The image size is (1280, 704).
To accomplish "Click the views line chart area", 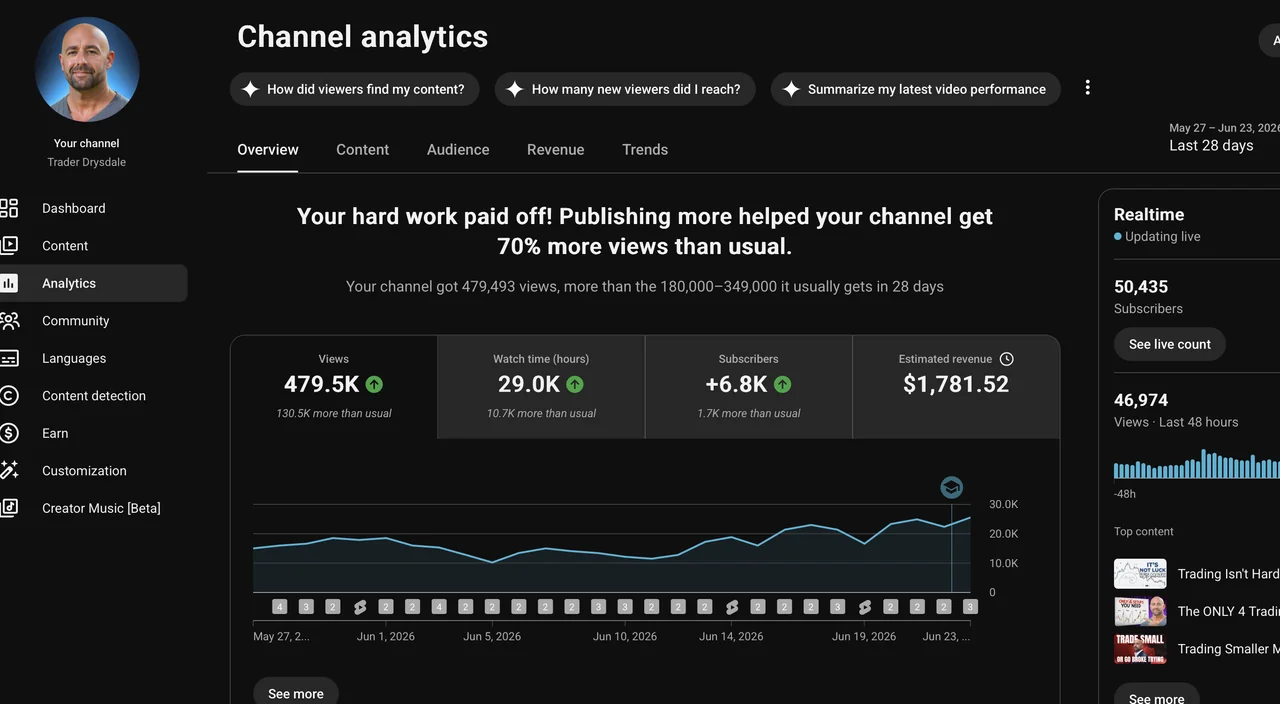I will (611, 548).
